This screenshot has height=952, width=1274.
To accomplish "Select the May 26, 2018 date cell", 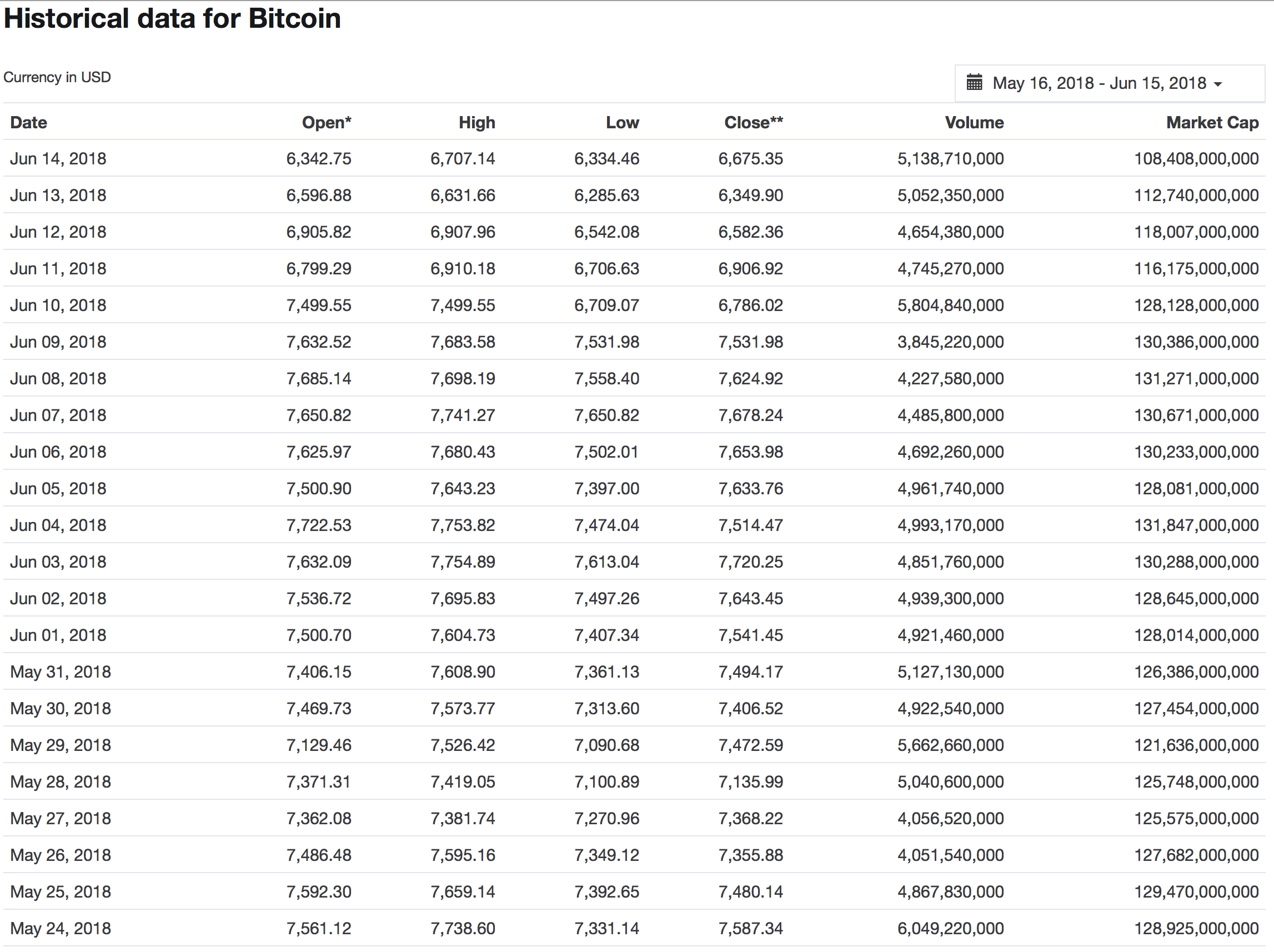I will click(61, 855).
